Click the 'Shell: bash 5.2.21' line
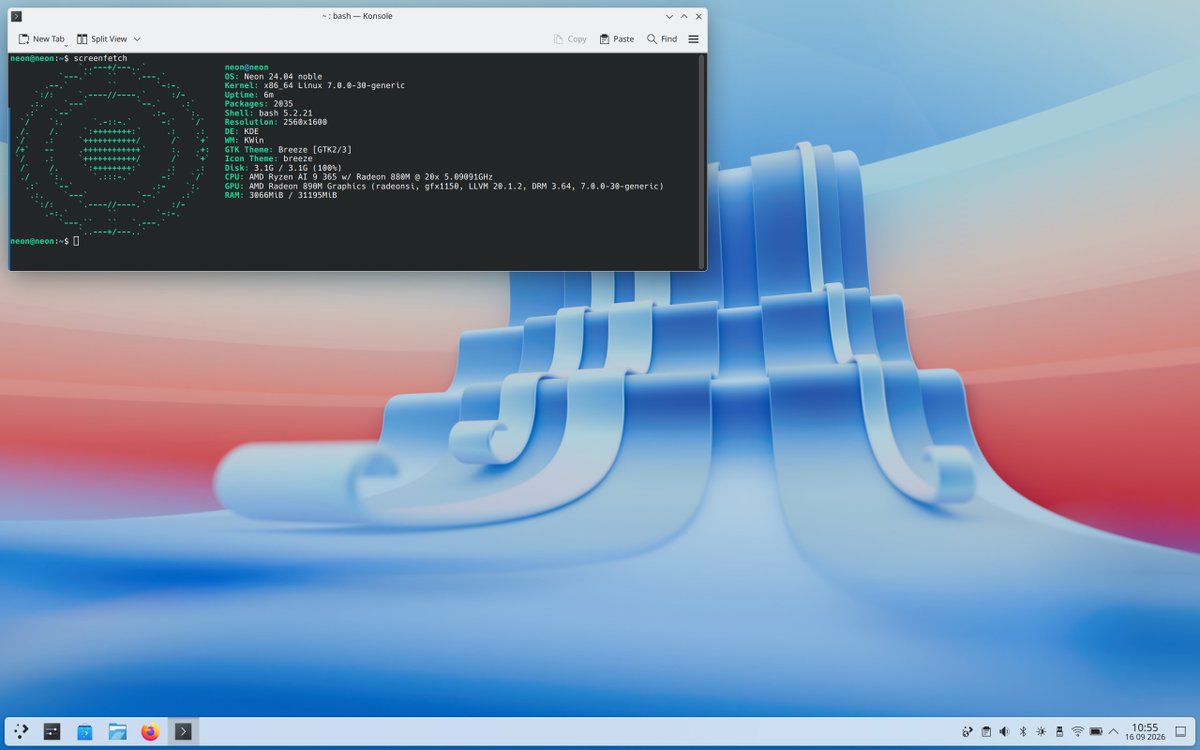The image size is (1200, 750). click(268, 113)
